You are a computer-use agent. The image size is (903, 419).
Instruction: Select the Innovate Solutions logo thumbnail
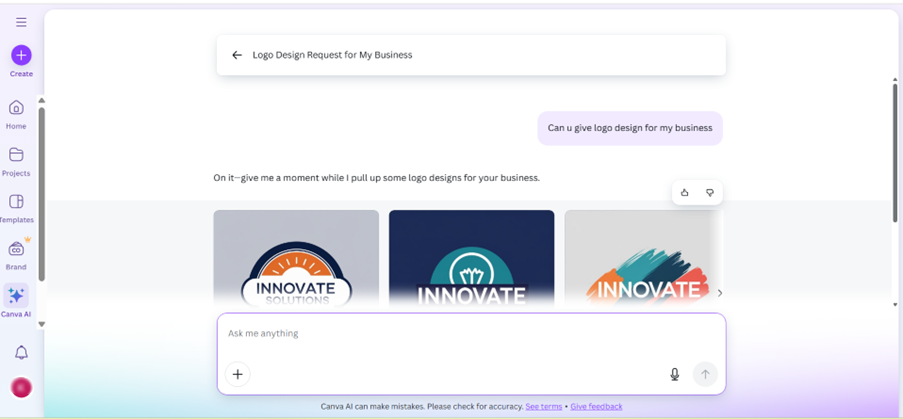click(x=296, y=257)
